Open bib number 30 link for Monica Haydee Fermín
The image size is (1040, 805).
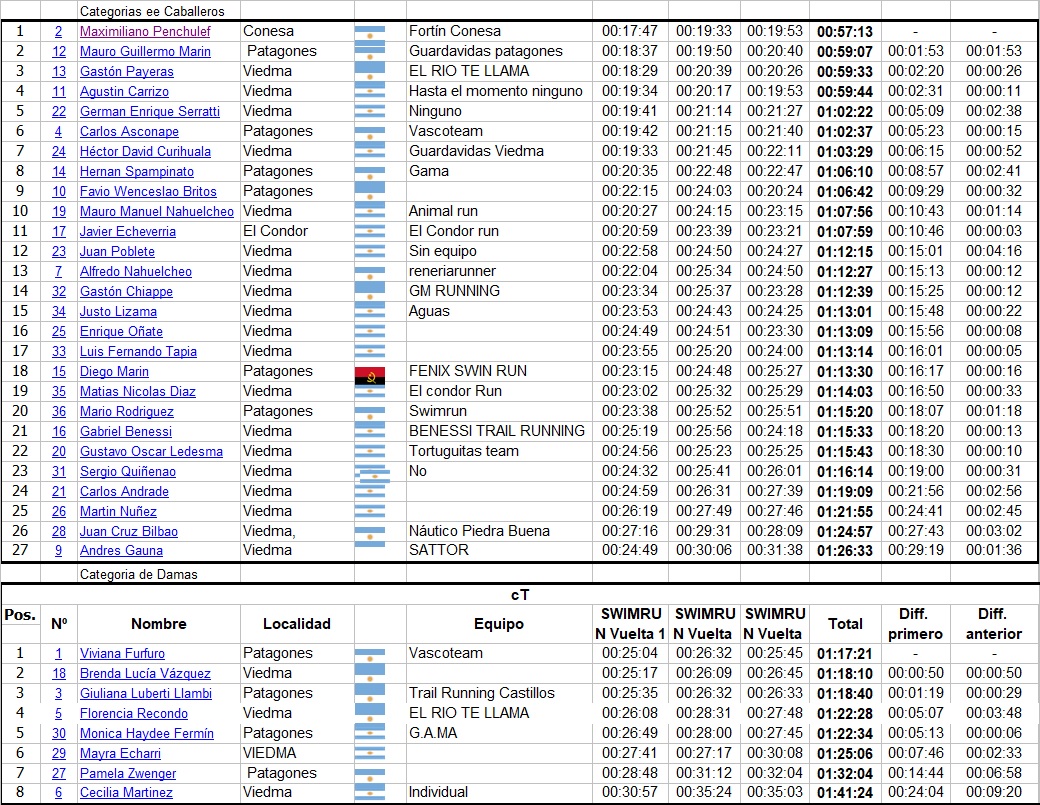pos(59,734)
